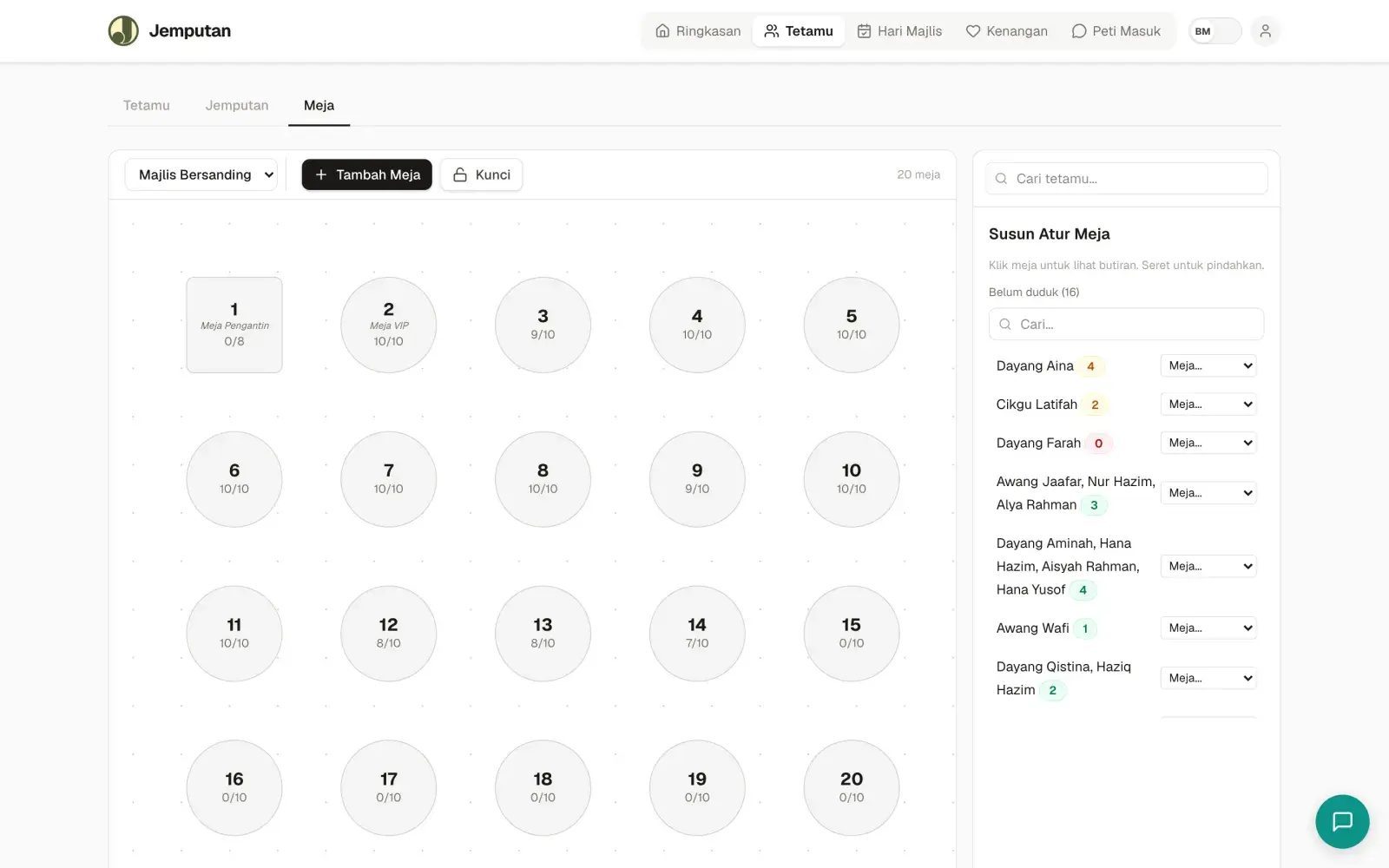The height and width of the screenshot is (868, 1389).
Task: Open the chat support bubble
Action: (1342, 821)
